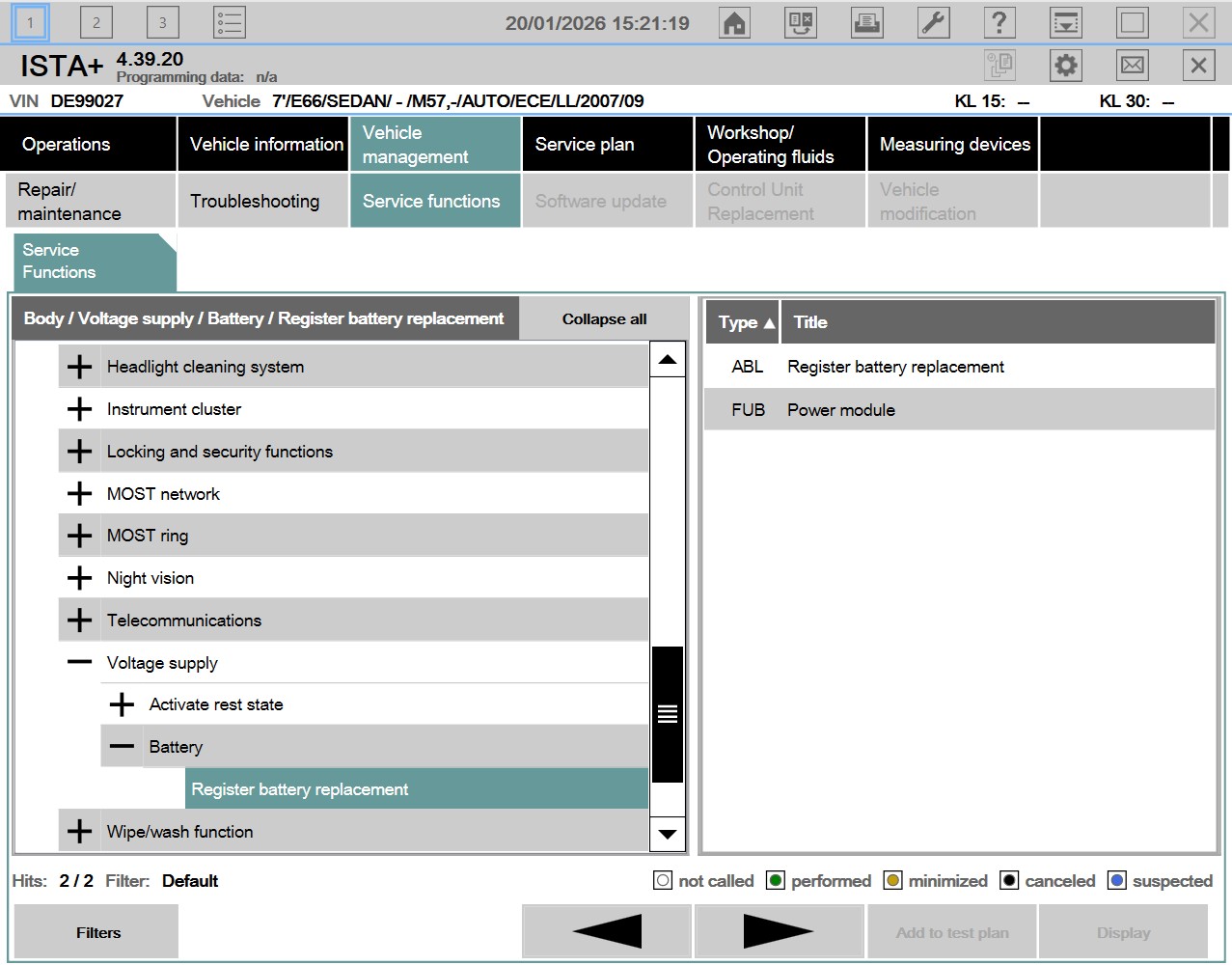This screenshot has width=1232, height=965.
Task: Open the list view icon beside tab 3
Action: pyautogui.click(x=230, y=22)
